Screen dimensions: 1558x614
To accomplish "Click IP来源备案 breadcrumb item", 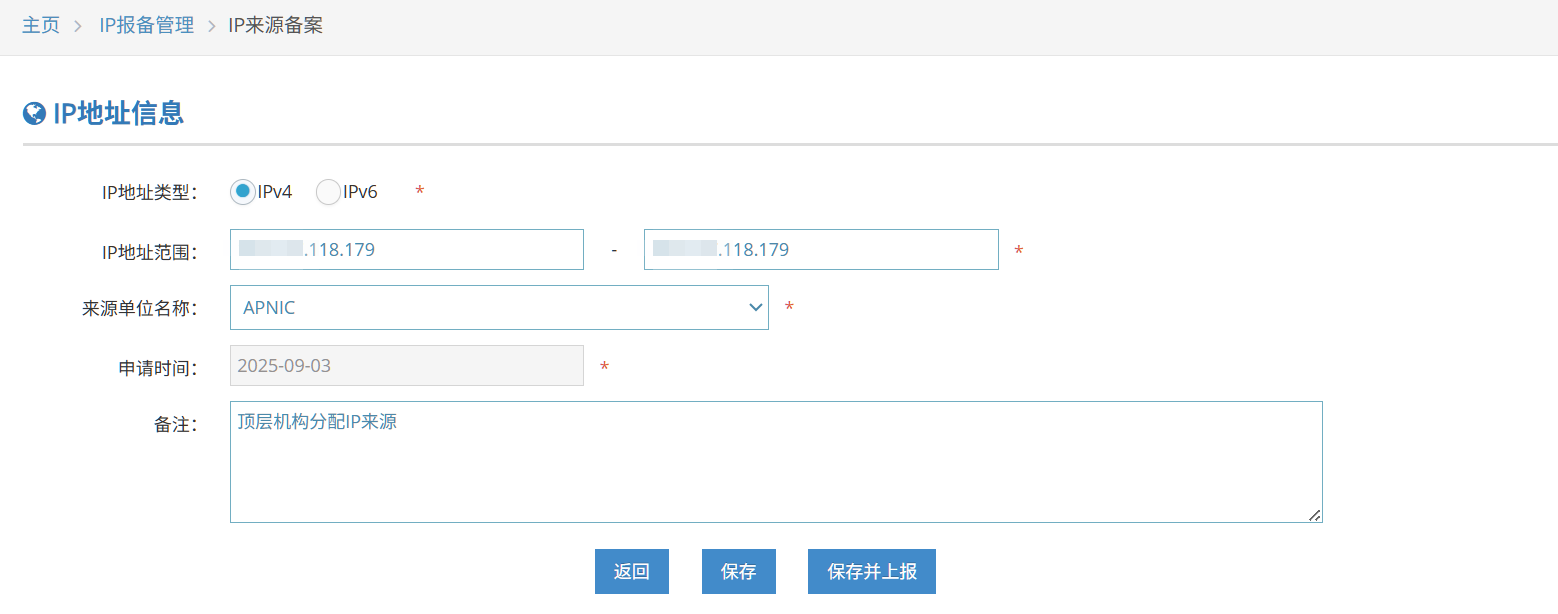I will click(x=275, y=26).
